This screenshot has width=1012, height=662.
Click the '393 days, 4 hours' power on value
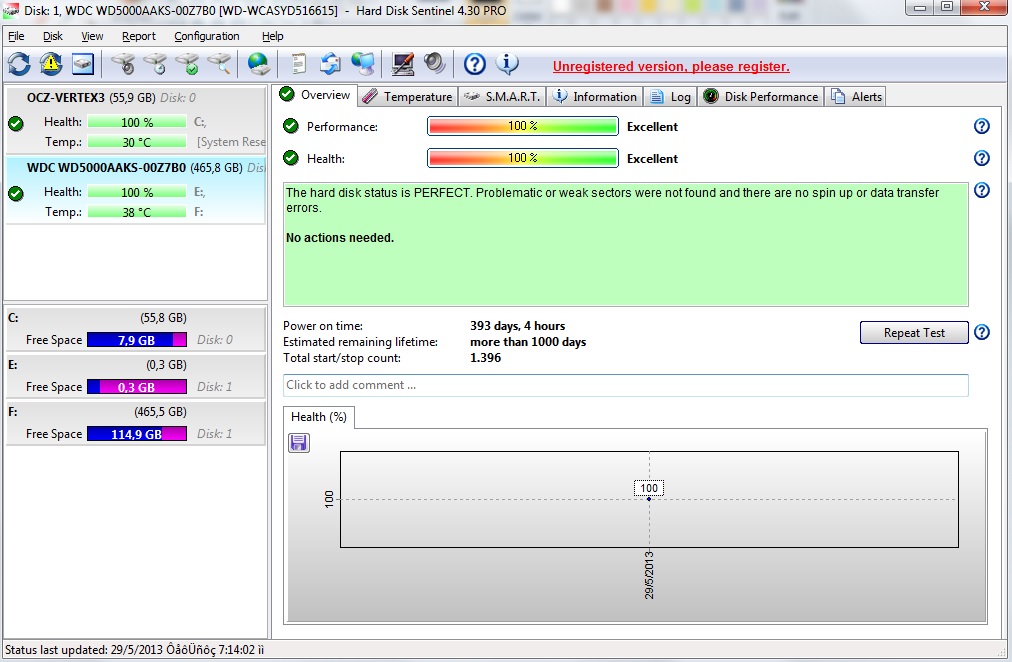coord(518,326)
